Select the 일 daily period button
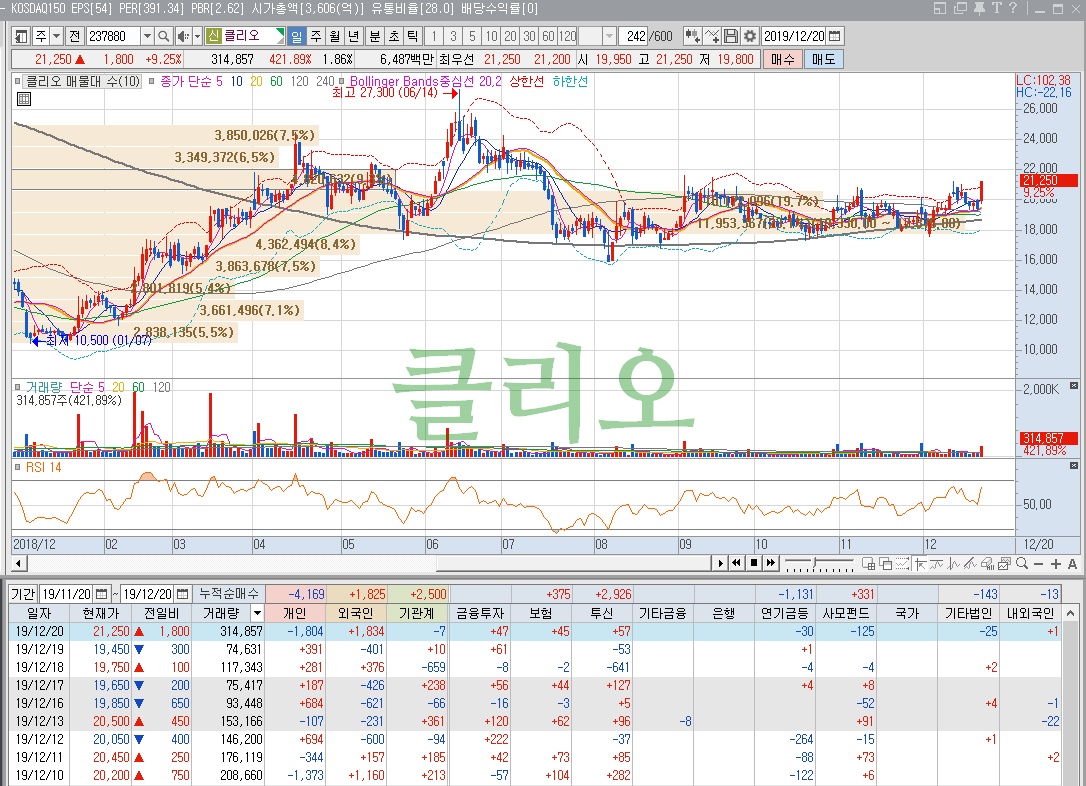This screenshot has width=1086, height=786. (296, 36)
